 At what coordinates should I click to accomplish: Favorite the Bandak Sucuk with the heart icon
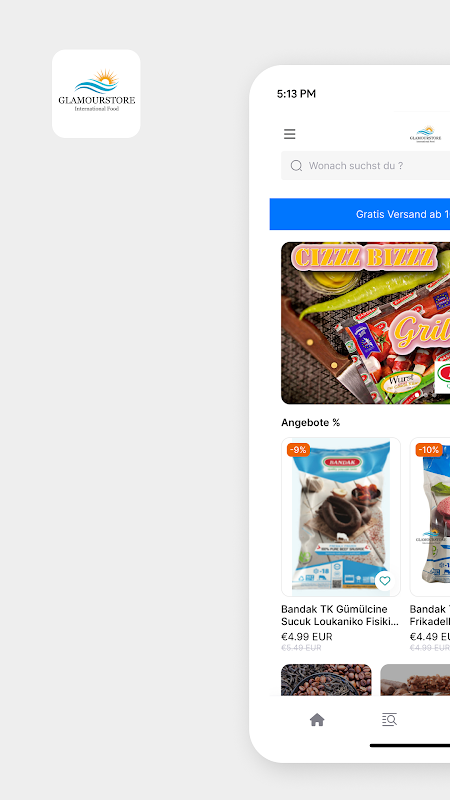[x=385, y=581]
